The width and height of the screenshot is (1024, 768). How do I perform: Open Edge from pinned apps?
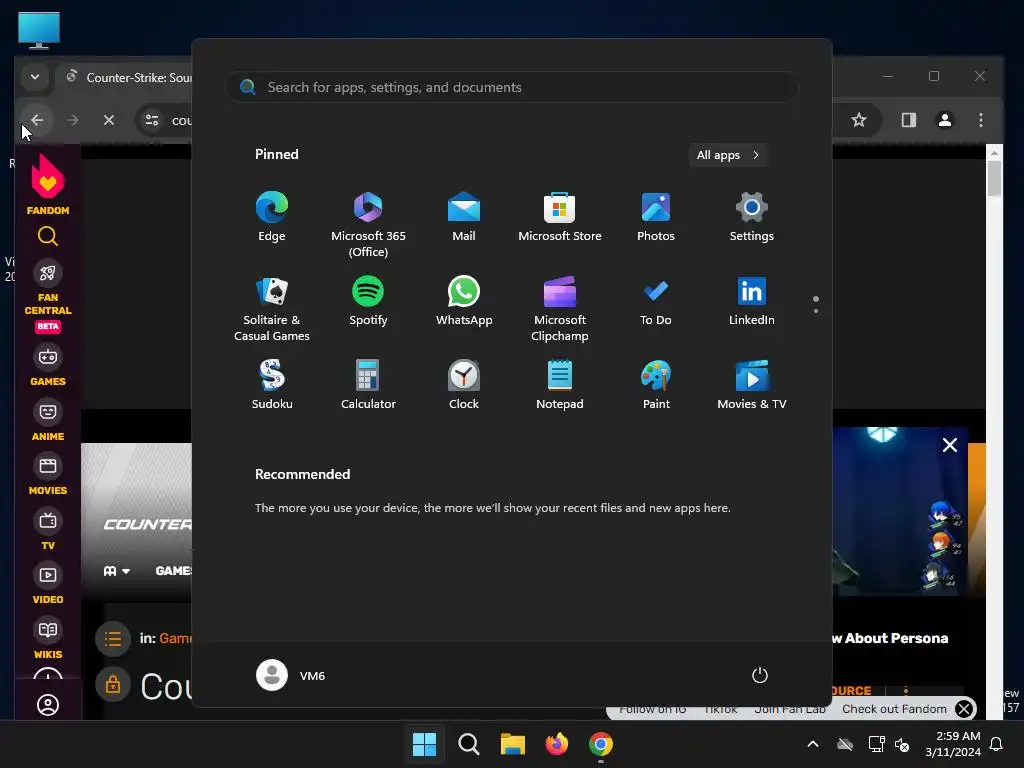[272, 217]
